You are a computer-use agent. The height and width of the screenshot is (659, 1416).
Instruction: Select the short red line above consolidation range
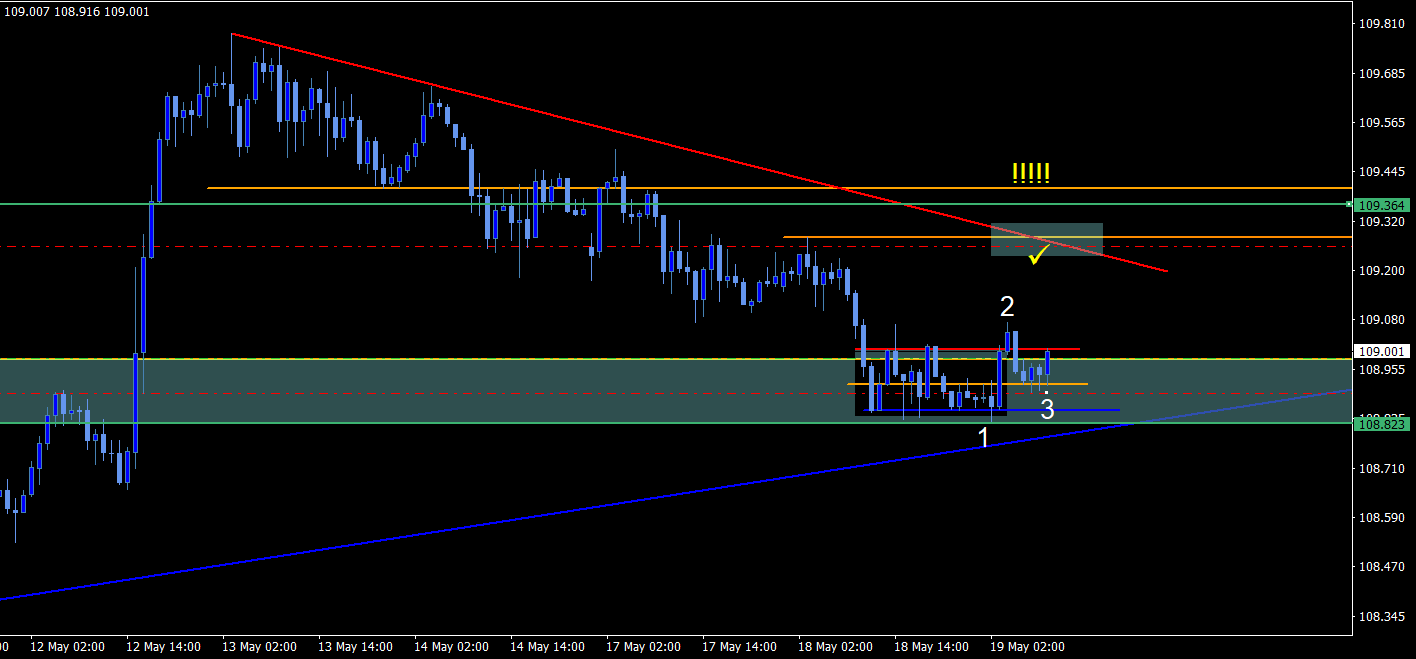(967, 349)
